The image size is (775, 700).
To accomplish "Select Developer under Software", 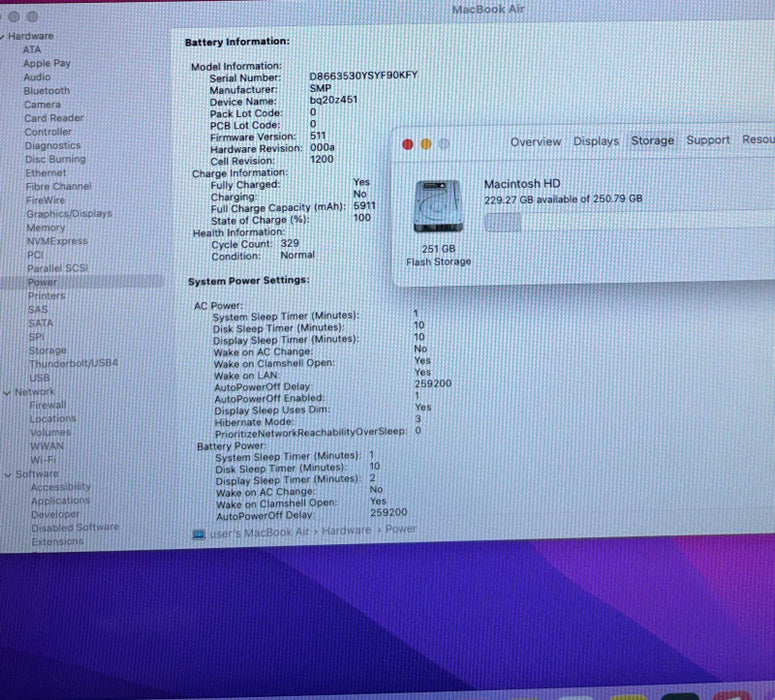I will tap(55, 514).
